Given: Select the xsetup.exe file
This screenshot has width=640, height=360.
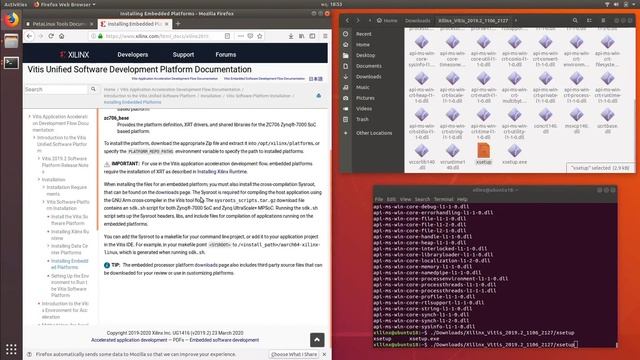Looking at the screenshot, I should pyautogui.click(x=514, y=154).
